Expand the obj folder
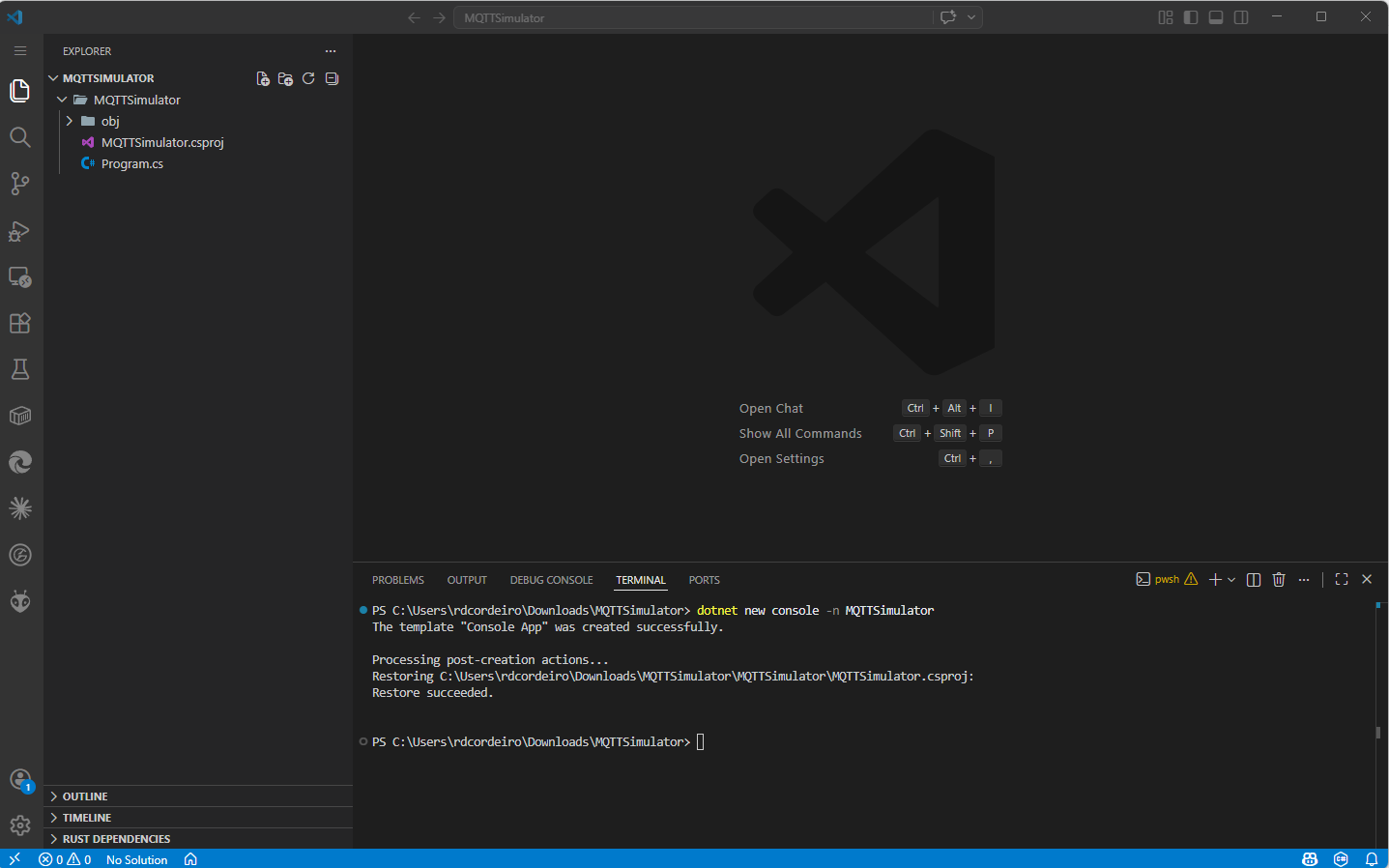1389x868 pixels. (x=68, y=120)
